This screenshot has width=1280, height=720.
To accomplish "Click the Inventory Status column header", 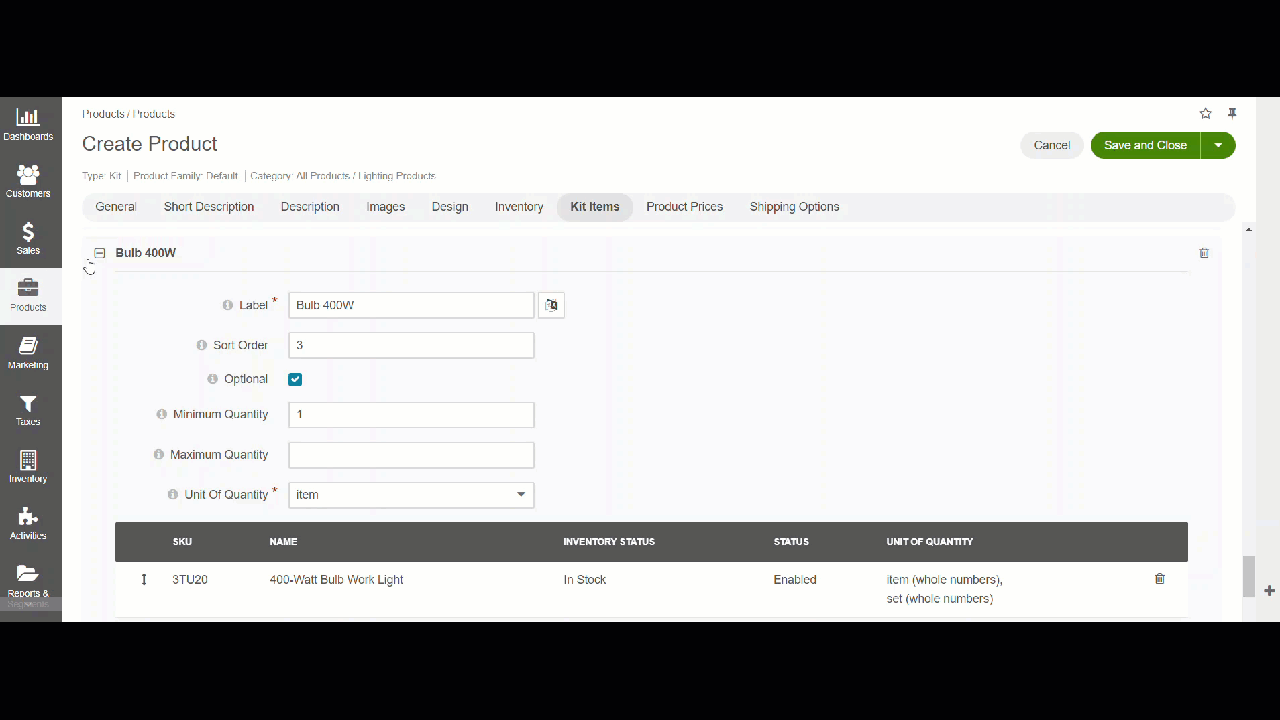I will [609, 542].
